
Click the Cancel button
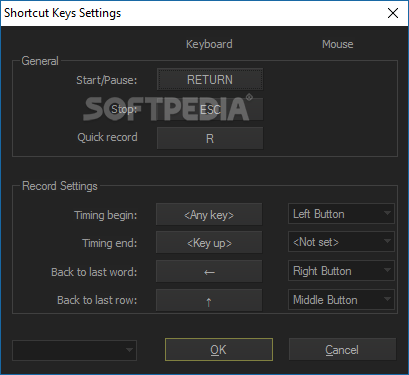(x=342, y=350)
